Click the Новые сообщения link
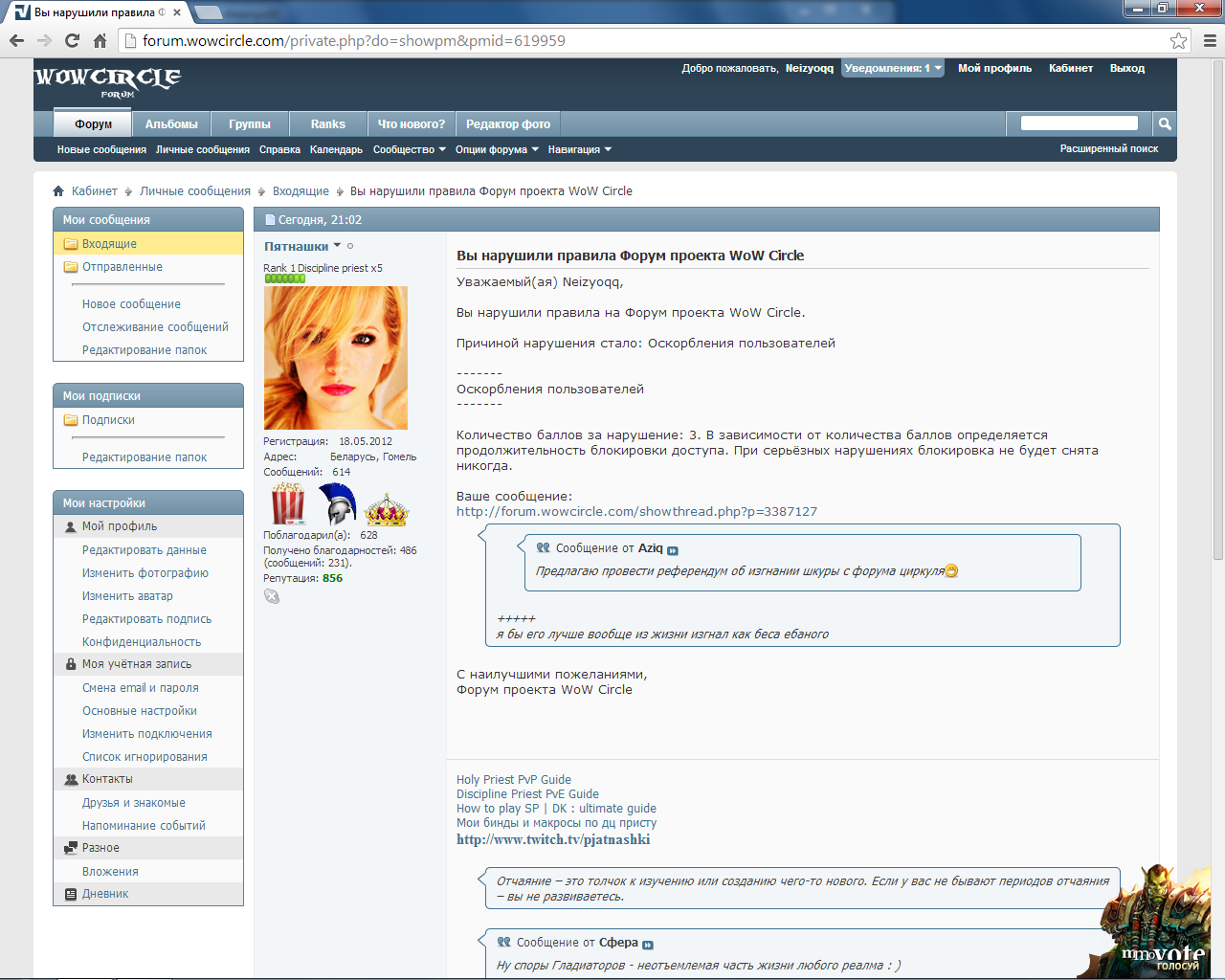The height and width of the screenshot is (980, 1225). tap(101, 149)
